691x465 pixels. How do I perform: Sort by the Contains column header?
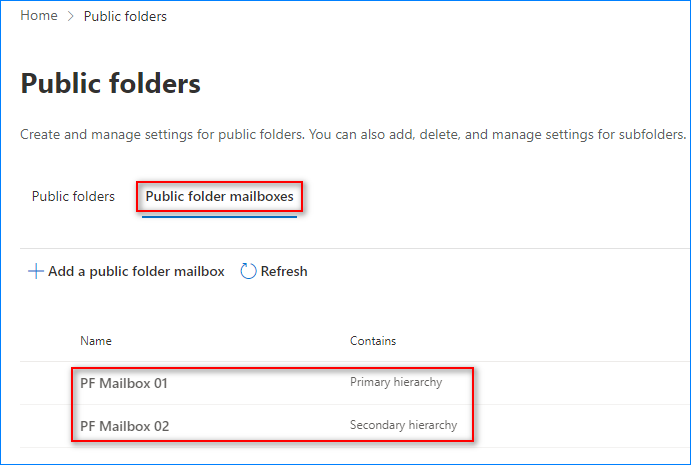pyautogui.click(x=373, y=341)
